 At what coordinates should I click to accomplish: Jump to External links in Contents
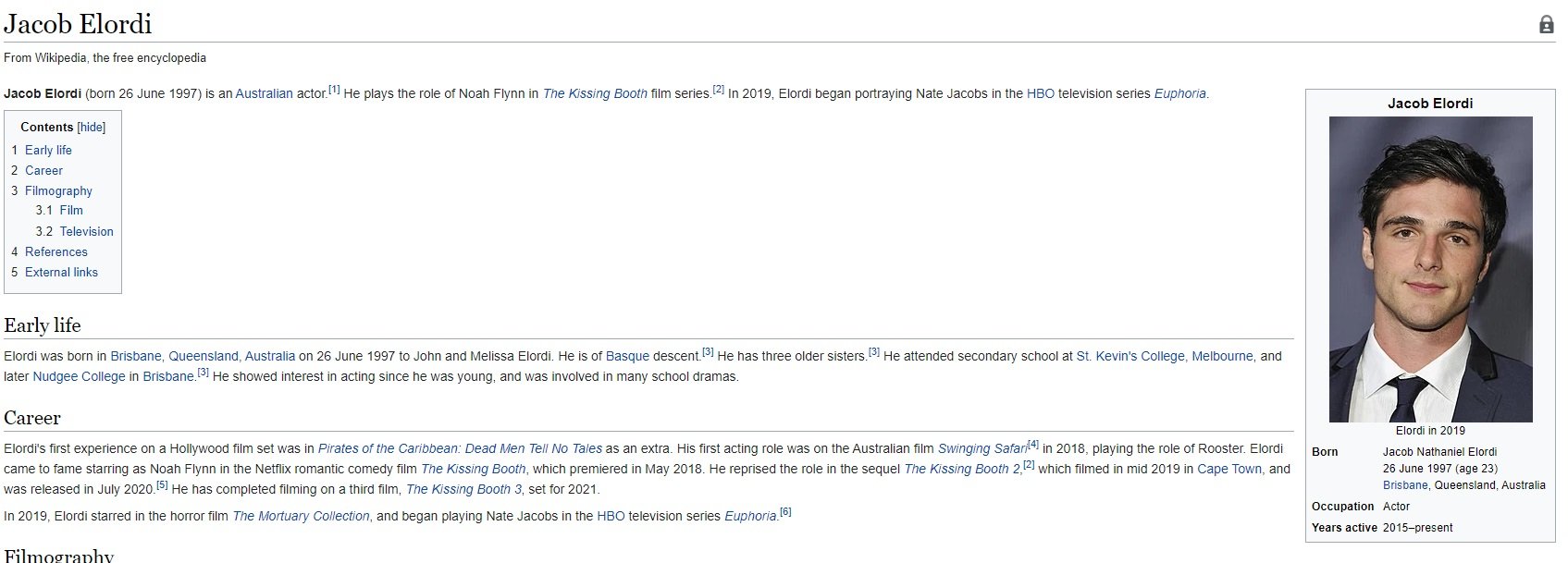[x=61, y=272]
